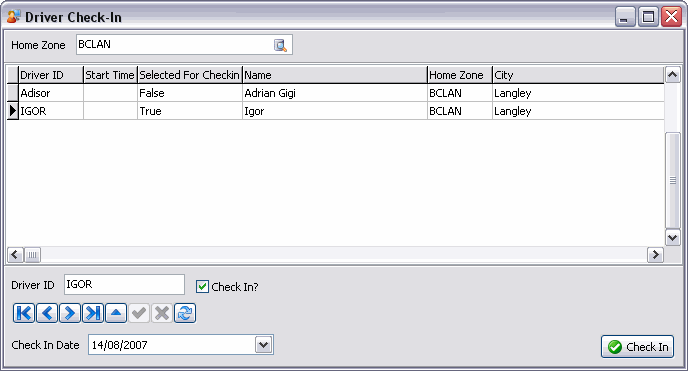The image size is (688, 371).
Task: Click the cancel edit X navigator button
Action: 162,313
